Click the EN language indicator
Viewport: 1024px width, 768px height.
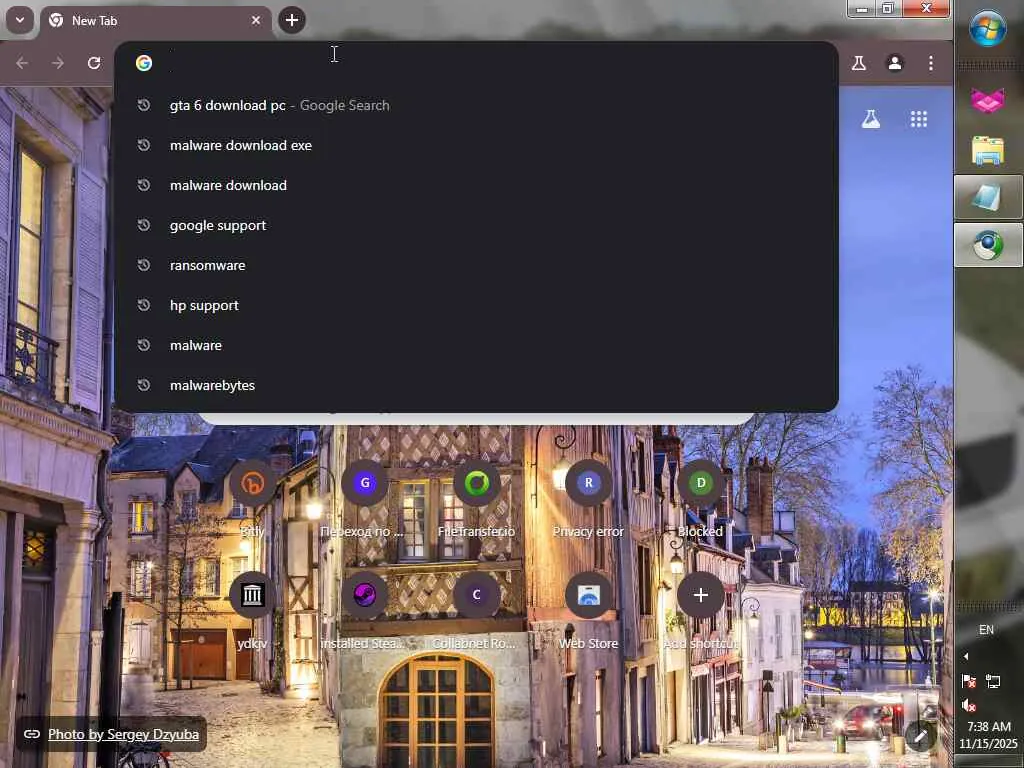[x=986, y=630]
